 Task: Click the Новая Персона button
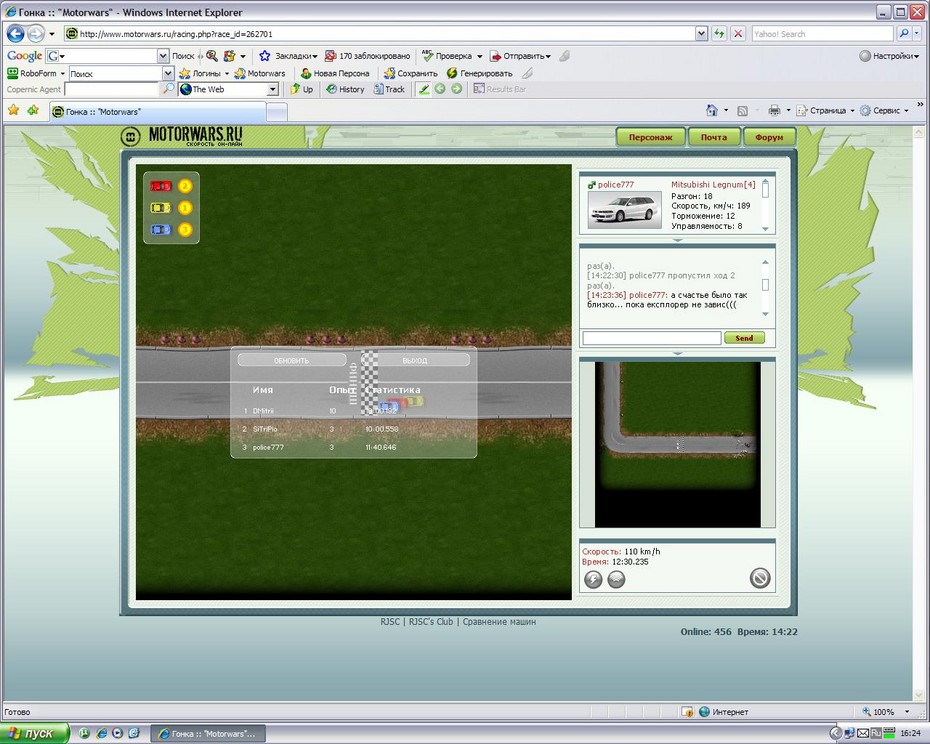[x=335, y=74]
